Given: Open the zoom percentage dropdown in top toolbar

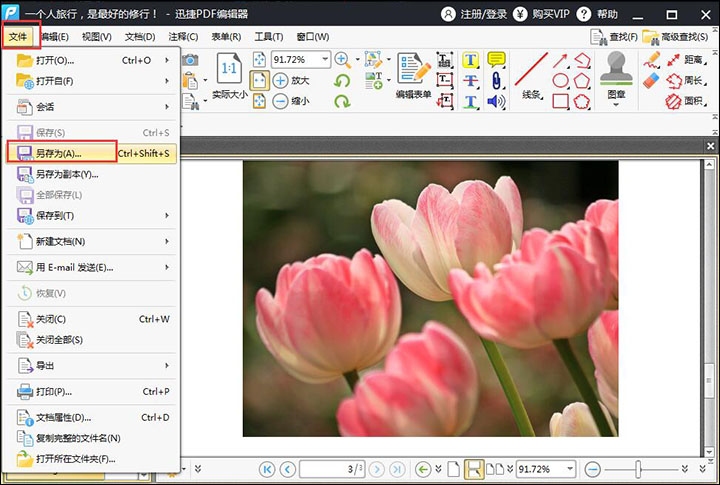Looking at the screenshot, I should [x=326, y=59].
